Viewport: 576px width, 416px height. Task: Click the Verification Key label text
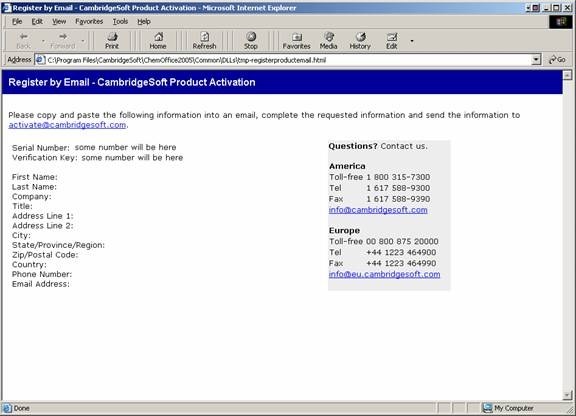coord(44,158)
